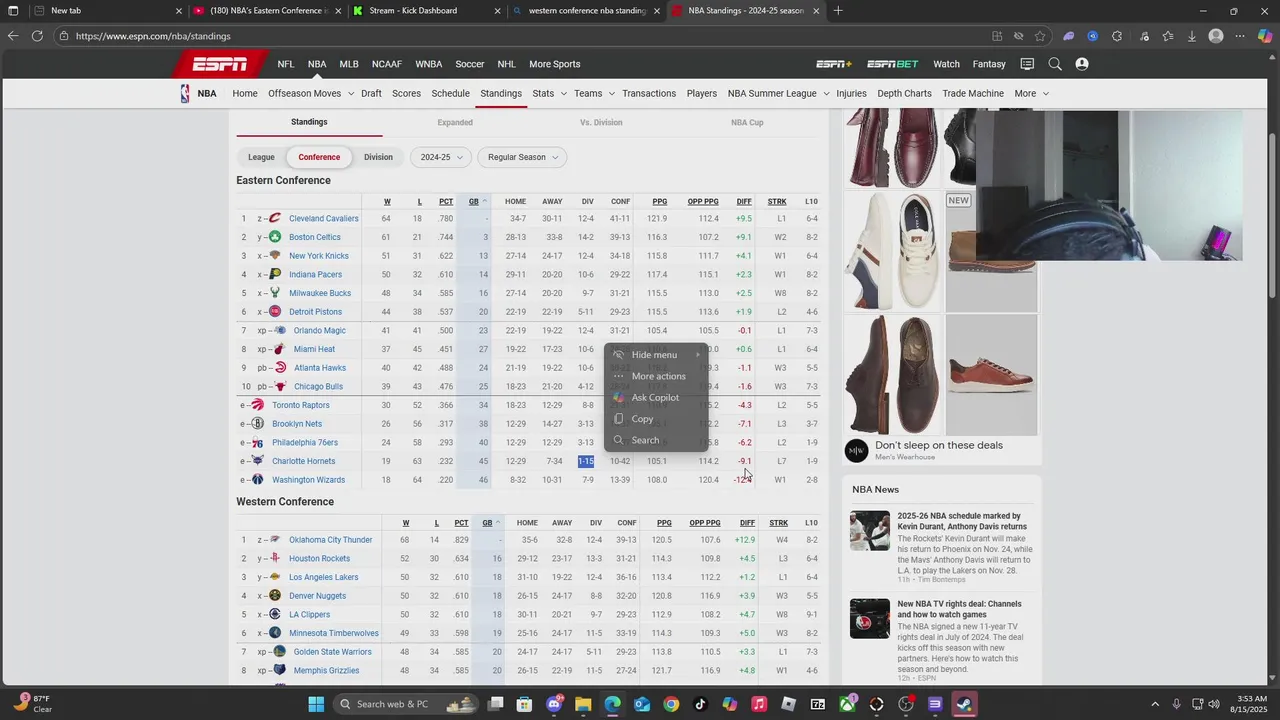Open browser Settings and more ellipsis
The height and width of the screenshot is (720, 1280).
point(1240,36)
